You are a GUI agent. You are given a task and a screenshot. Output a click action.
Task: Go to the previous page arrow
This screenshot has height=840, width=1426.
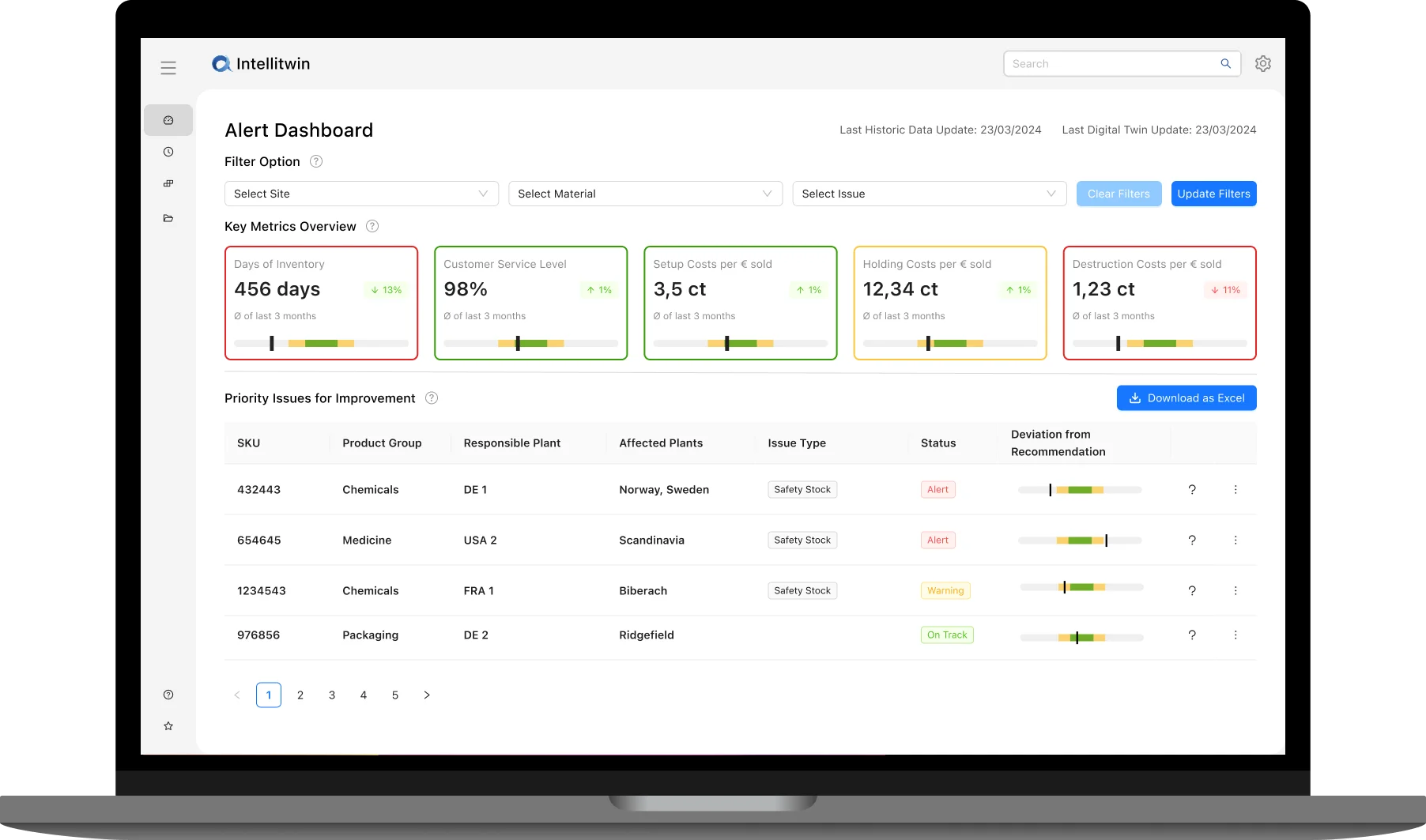click(237, 695)
